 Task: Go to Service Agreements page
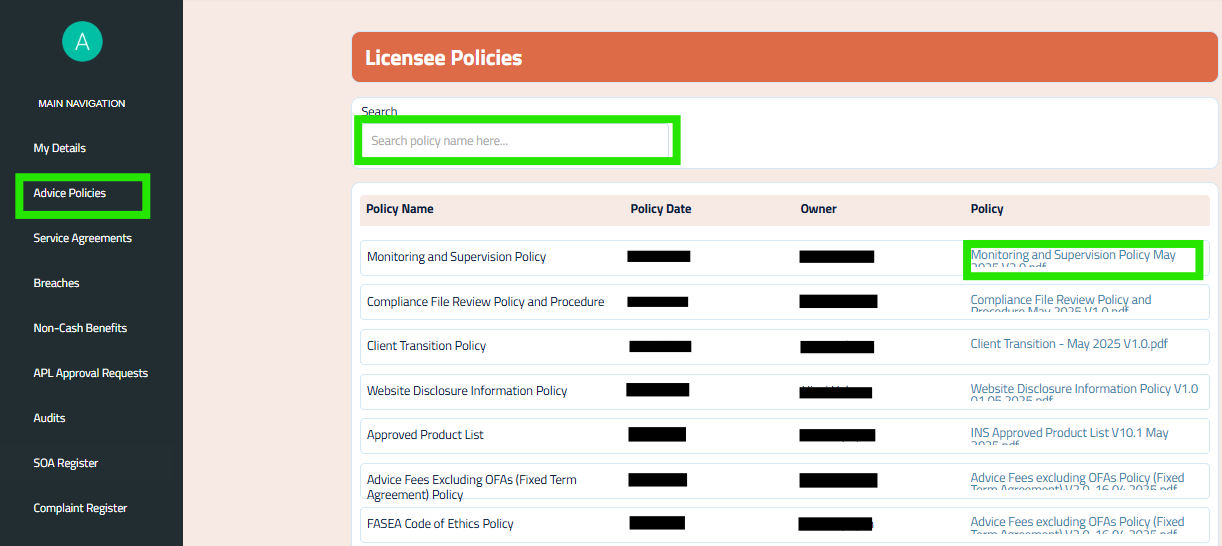[x=83, y=238]
